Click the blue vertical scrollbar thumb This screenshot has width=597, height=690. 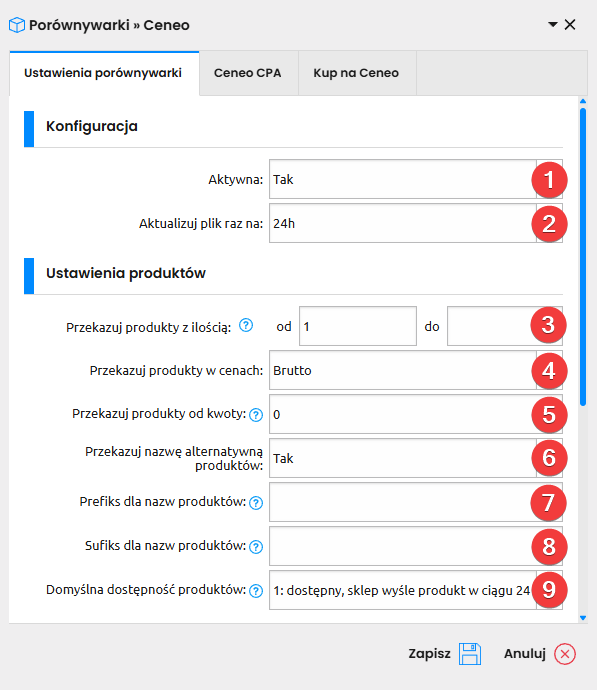coord(583,257)
